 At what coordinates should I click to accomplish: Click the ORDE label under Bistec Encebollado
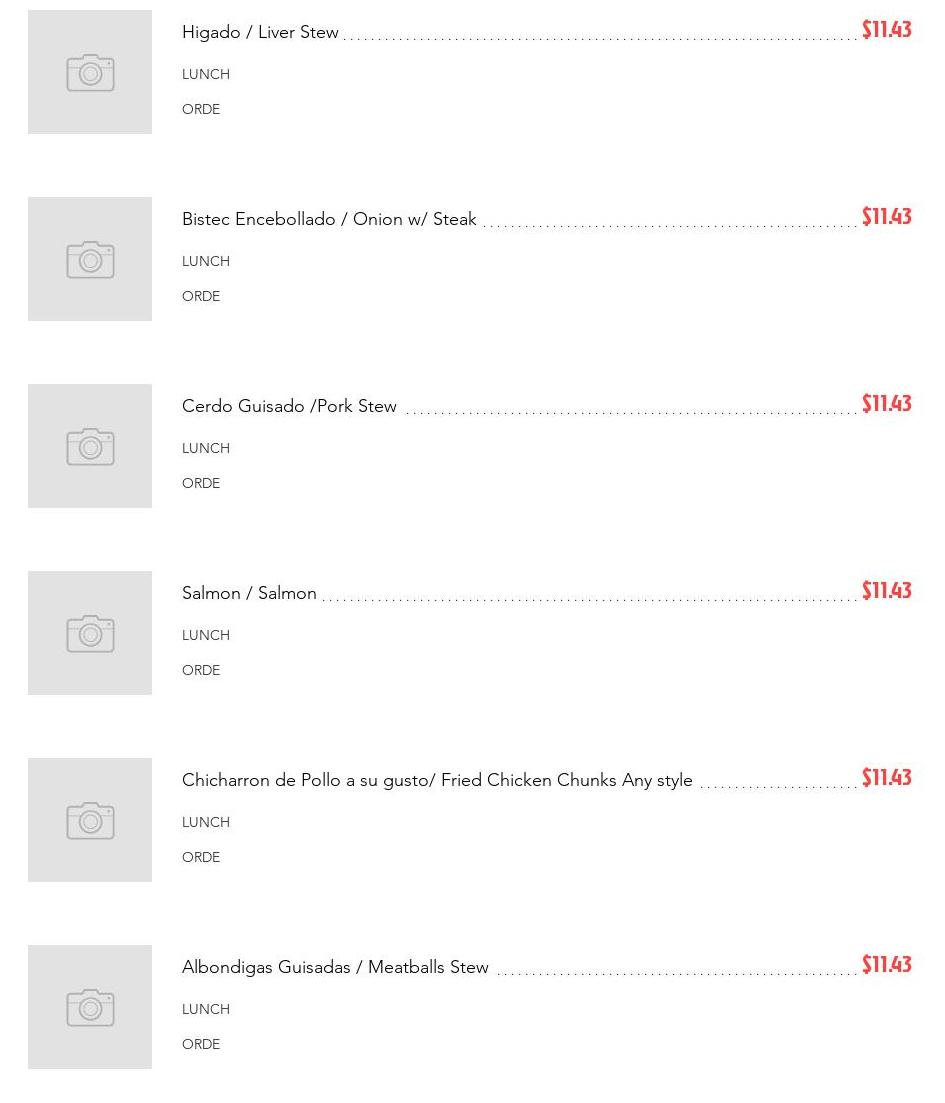click(201, 296)
